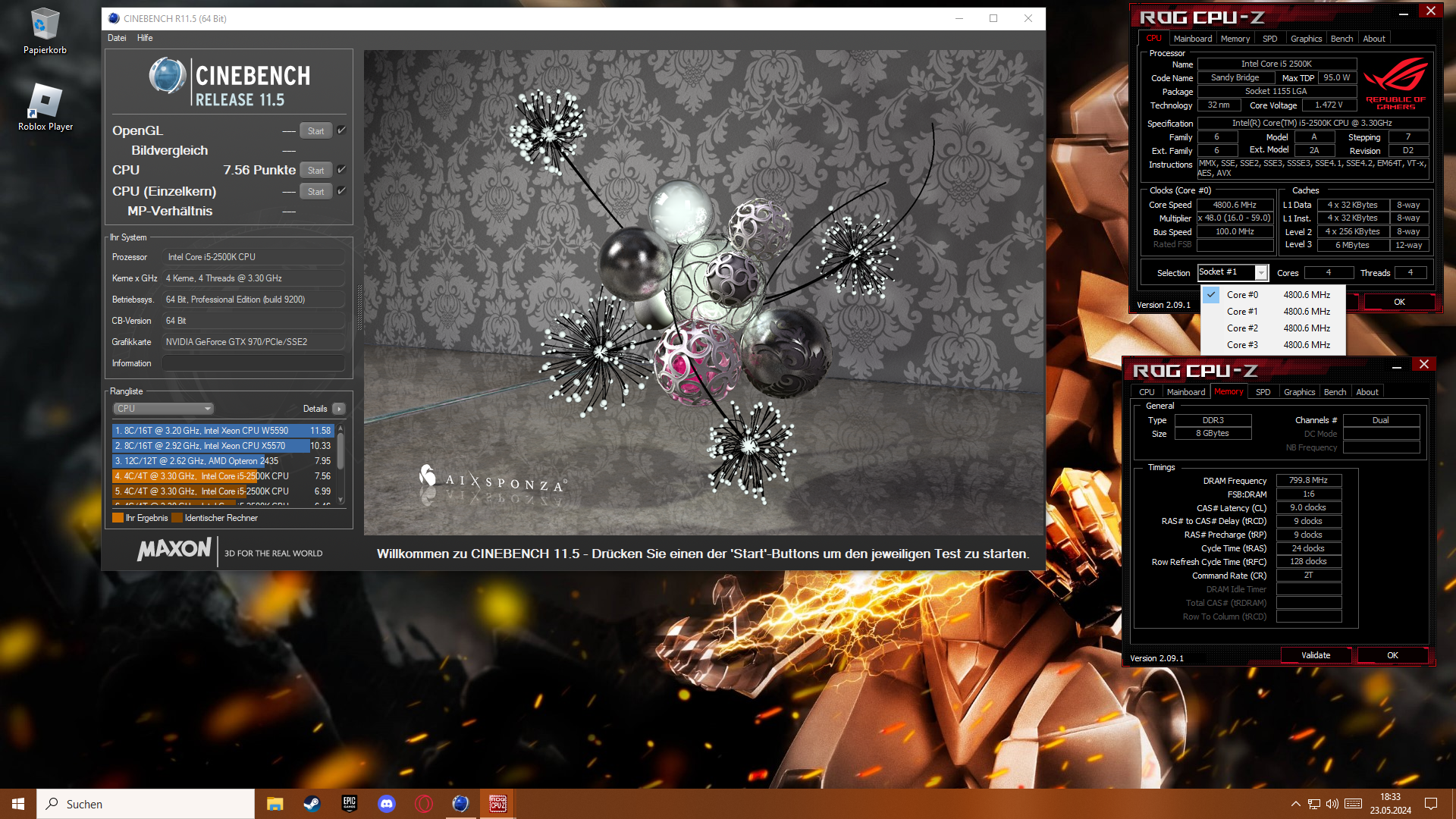
Task: Open touch keyboard tray icon
Action: (x=1354, y=804)
